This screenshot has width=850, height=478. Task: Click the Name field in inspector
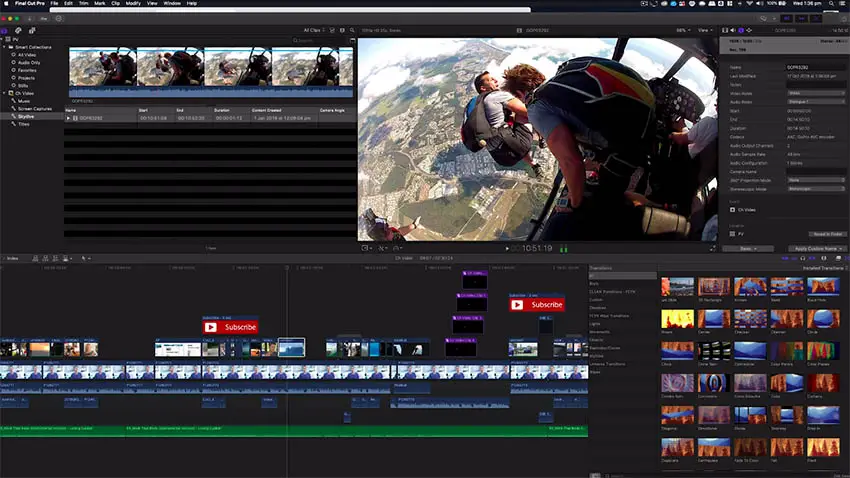[816, 67]
